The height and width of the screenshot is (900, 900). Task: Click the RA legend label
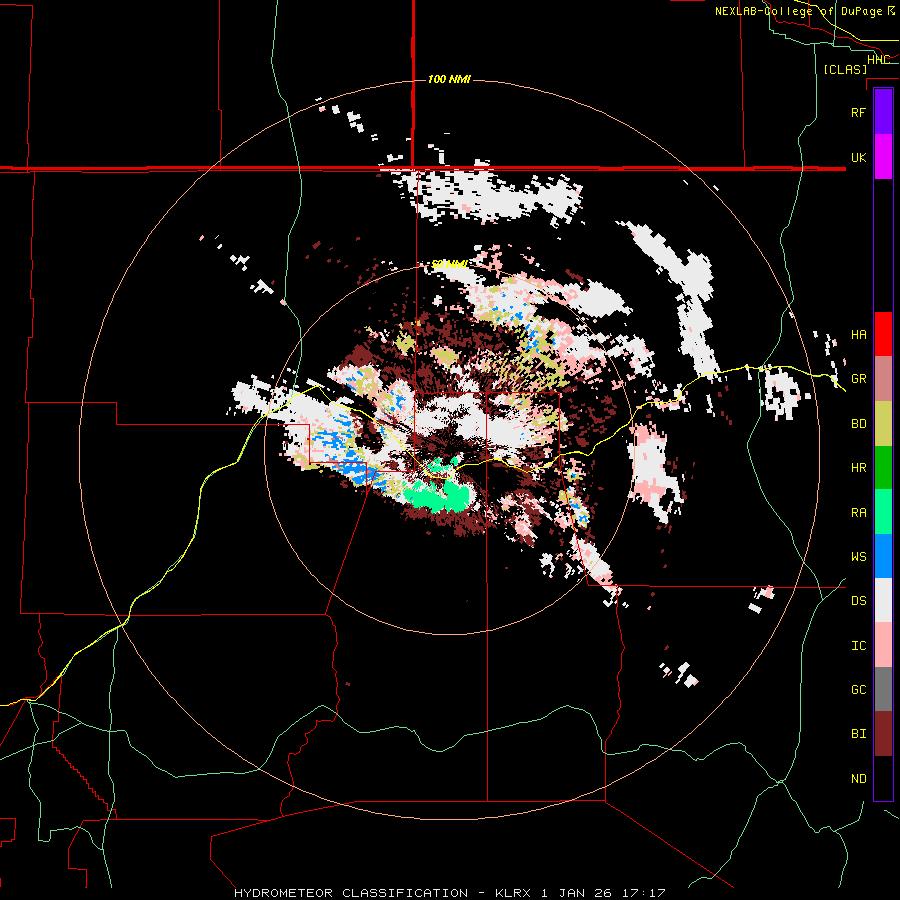tap(858, 513)
